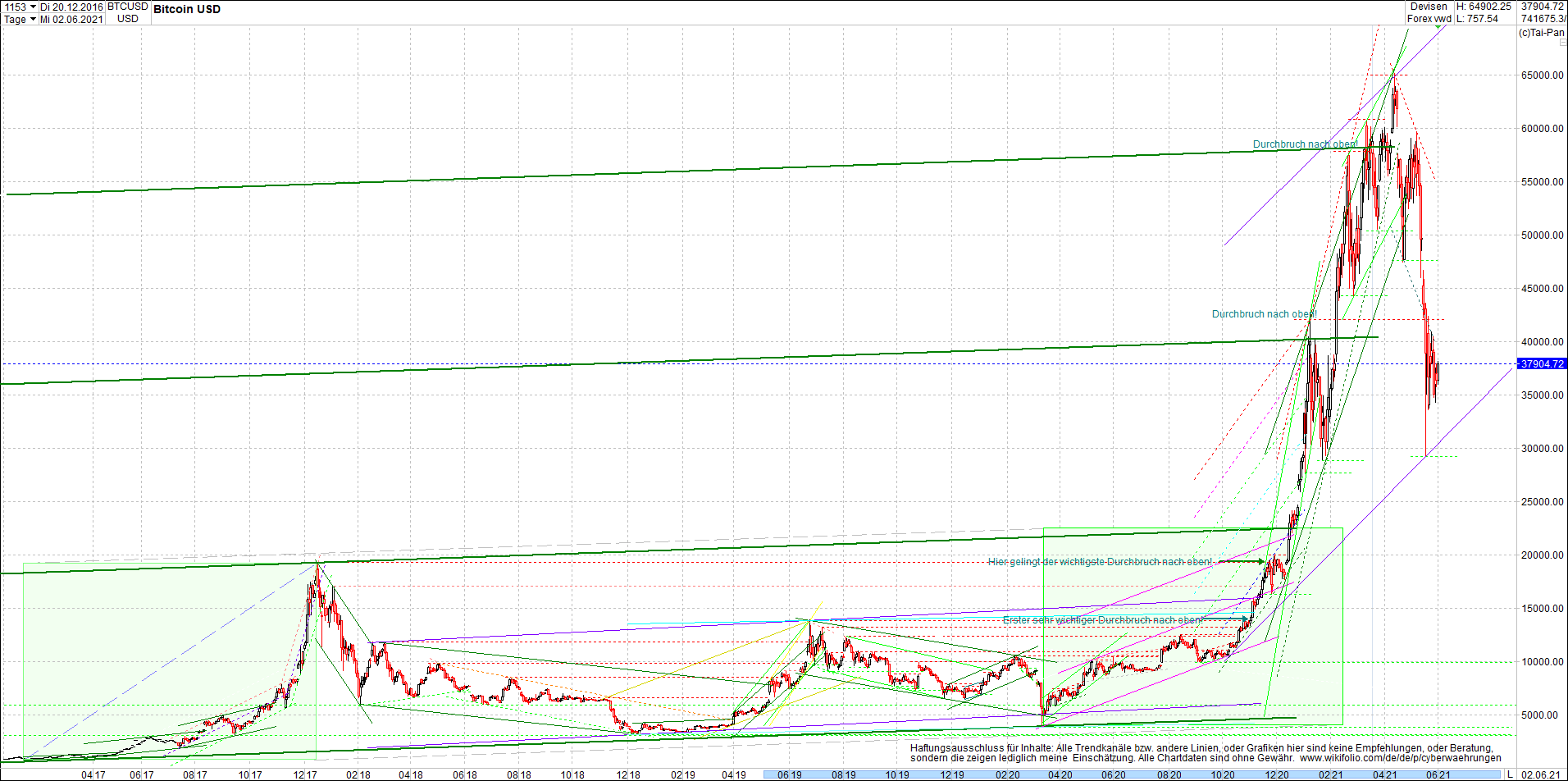The height and width of the screenshot is (781, 1568).
Task: Collapse the price axis with the minus icon
Action: (1563, 43)
